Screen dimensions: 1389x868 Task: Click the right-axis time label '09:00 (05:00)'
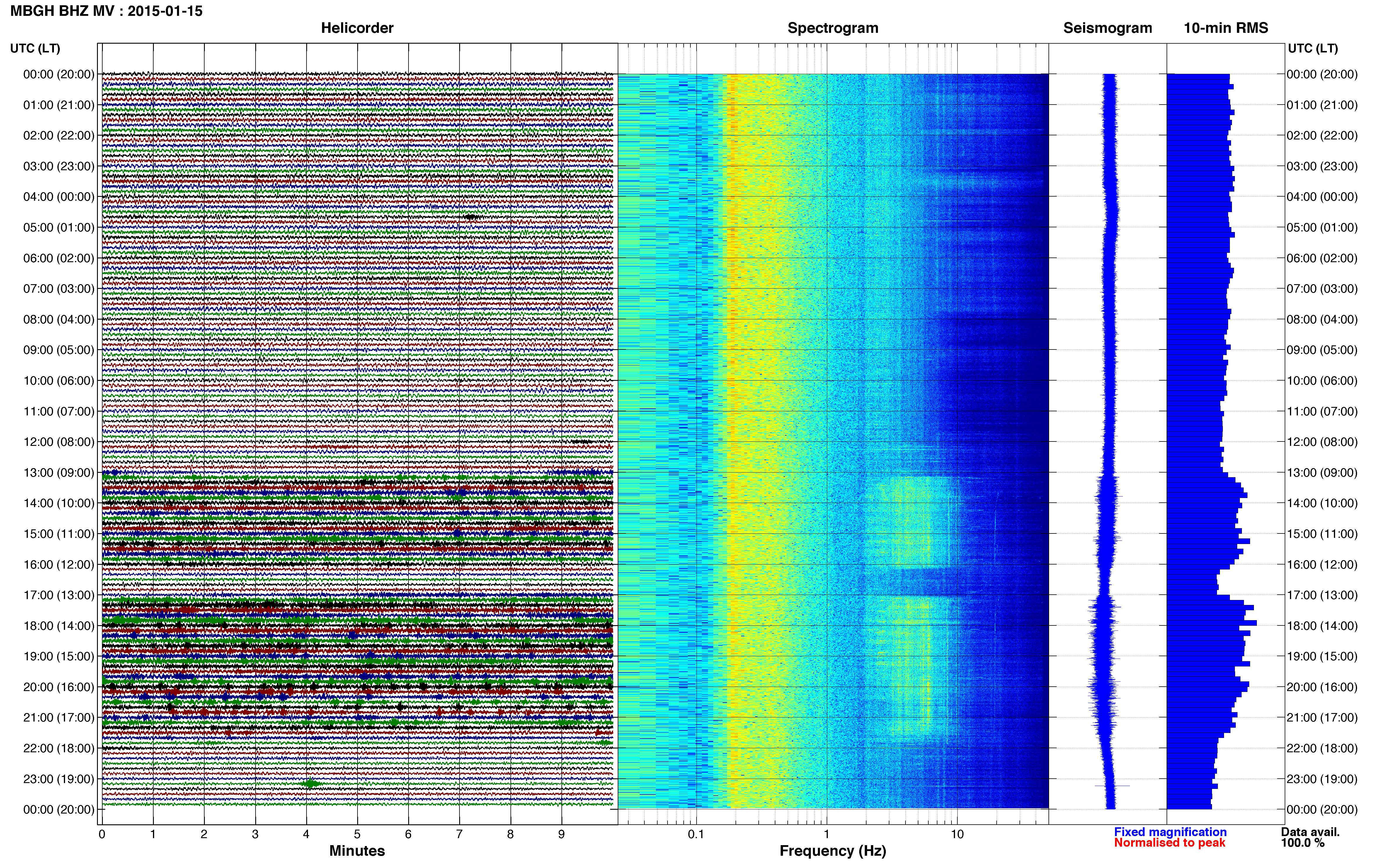pyautogui.click(x=1322, y=350)
